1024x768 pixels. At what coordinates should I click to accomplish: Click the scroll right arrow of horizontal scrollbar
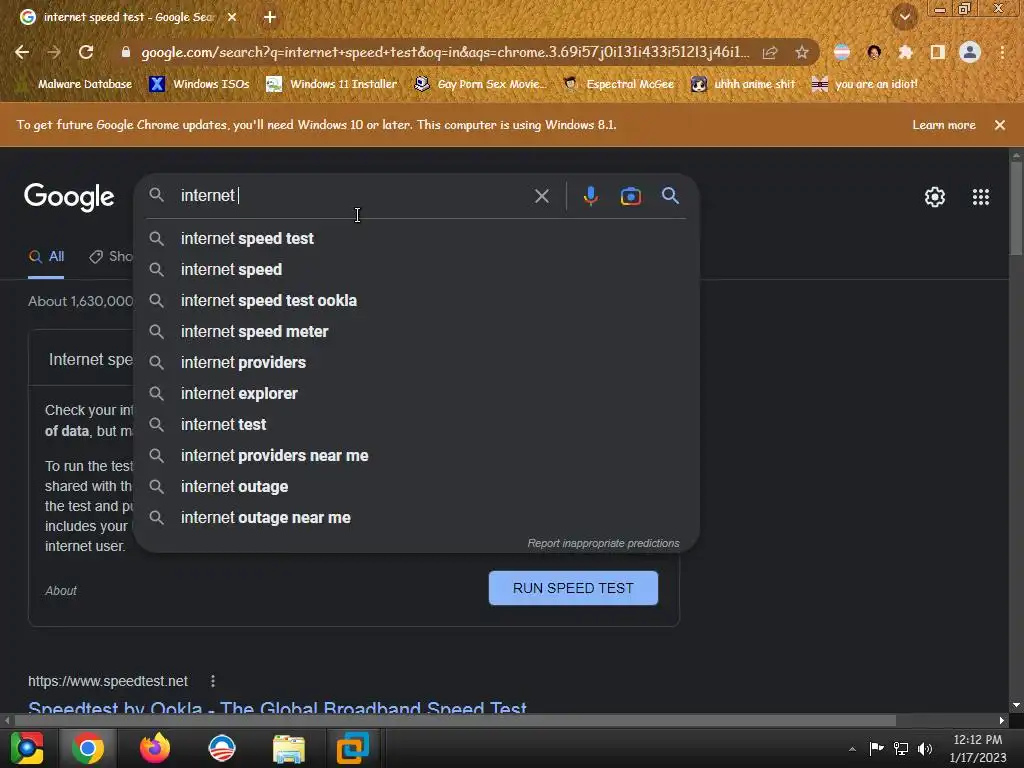pos(1002,720)
